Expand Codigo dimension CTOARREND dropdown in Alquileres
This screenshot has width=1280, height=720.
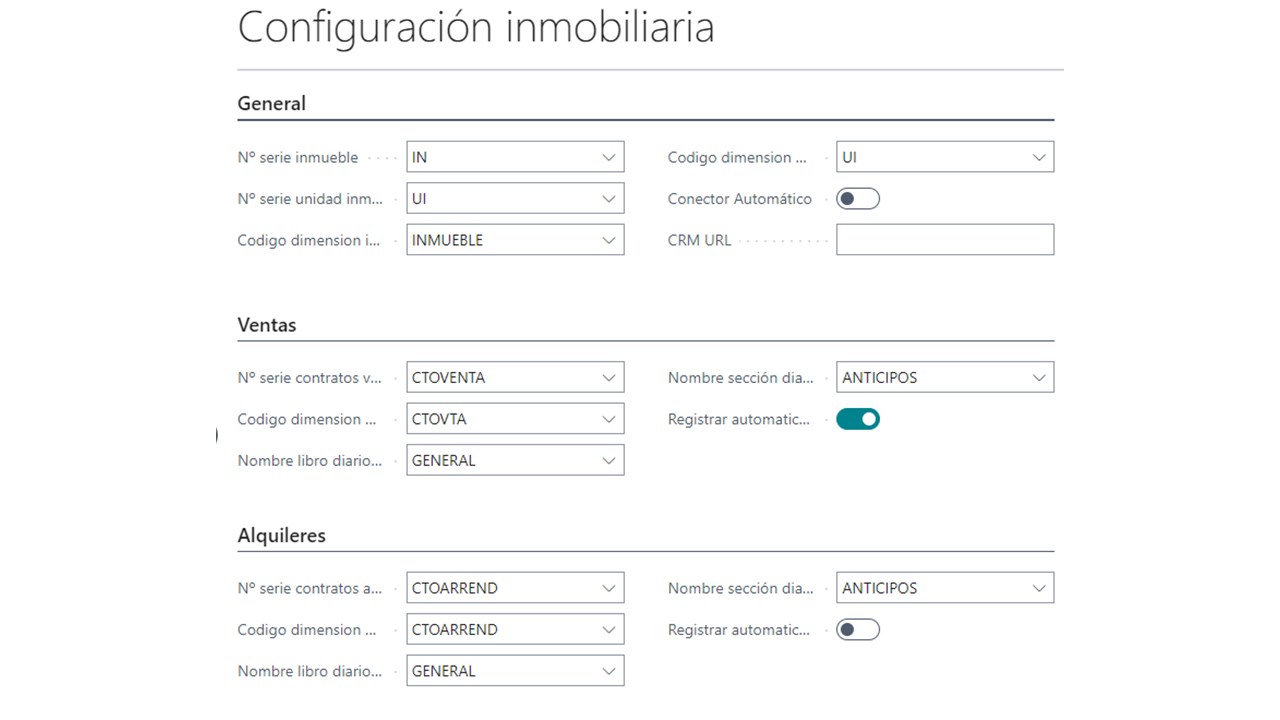pos(608,630)
